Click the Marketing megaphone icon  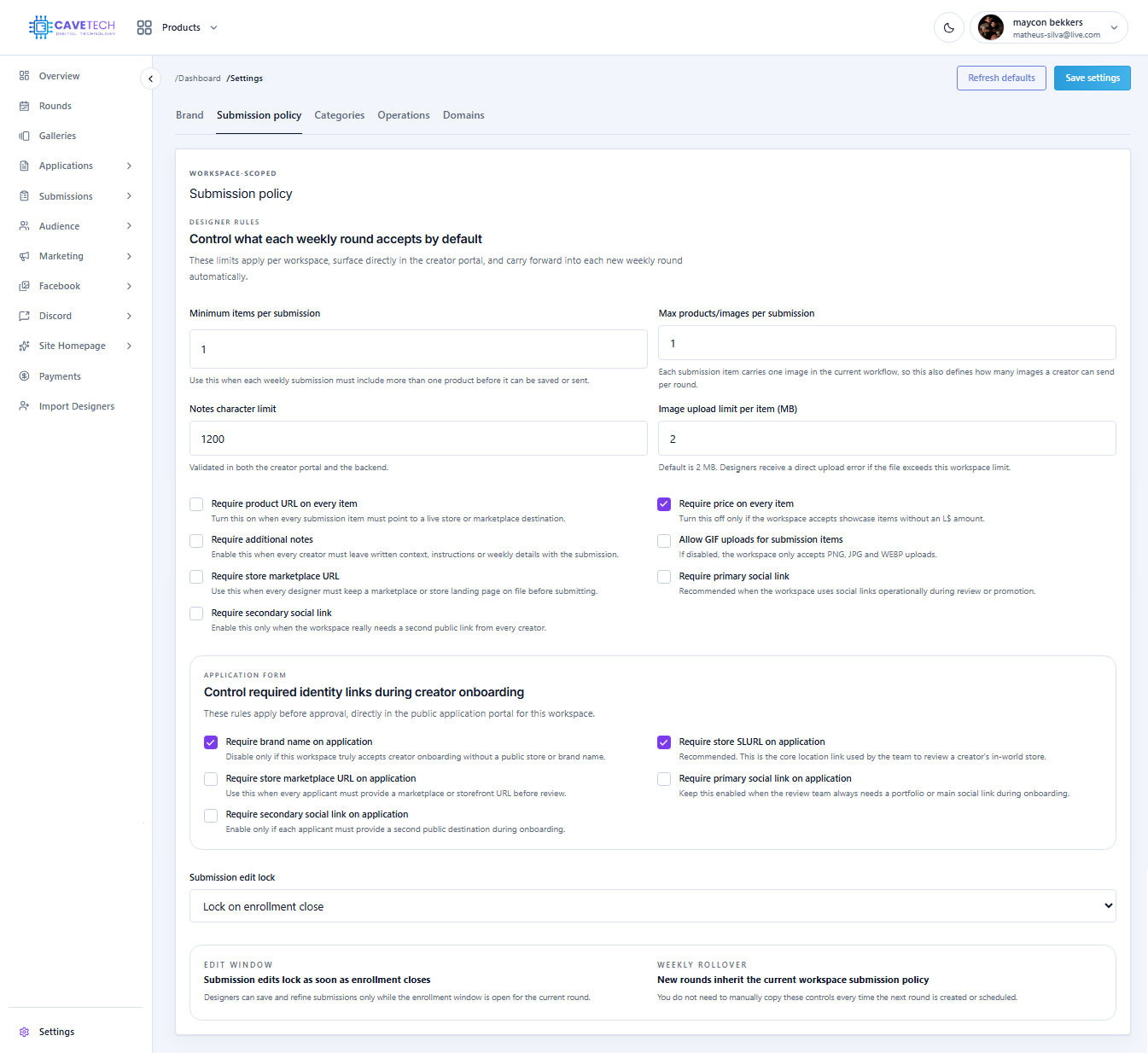(x=24, y=256)
